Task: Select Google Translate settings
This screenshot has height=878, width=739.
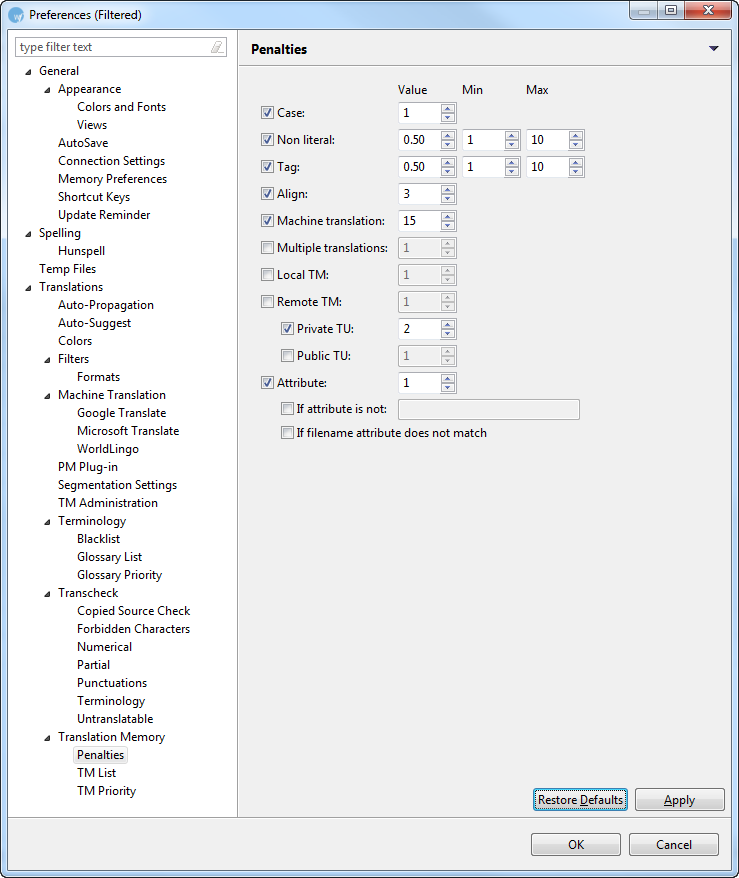Action: coord(121,413)
